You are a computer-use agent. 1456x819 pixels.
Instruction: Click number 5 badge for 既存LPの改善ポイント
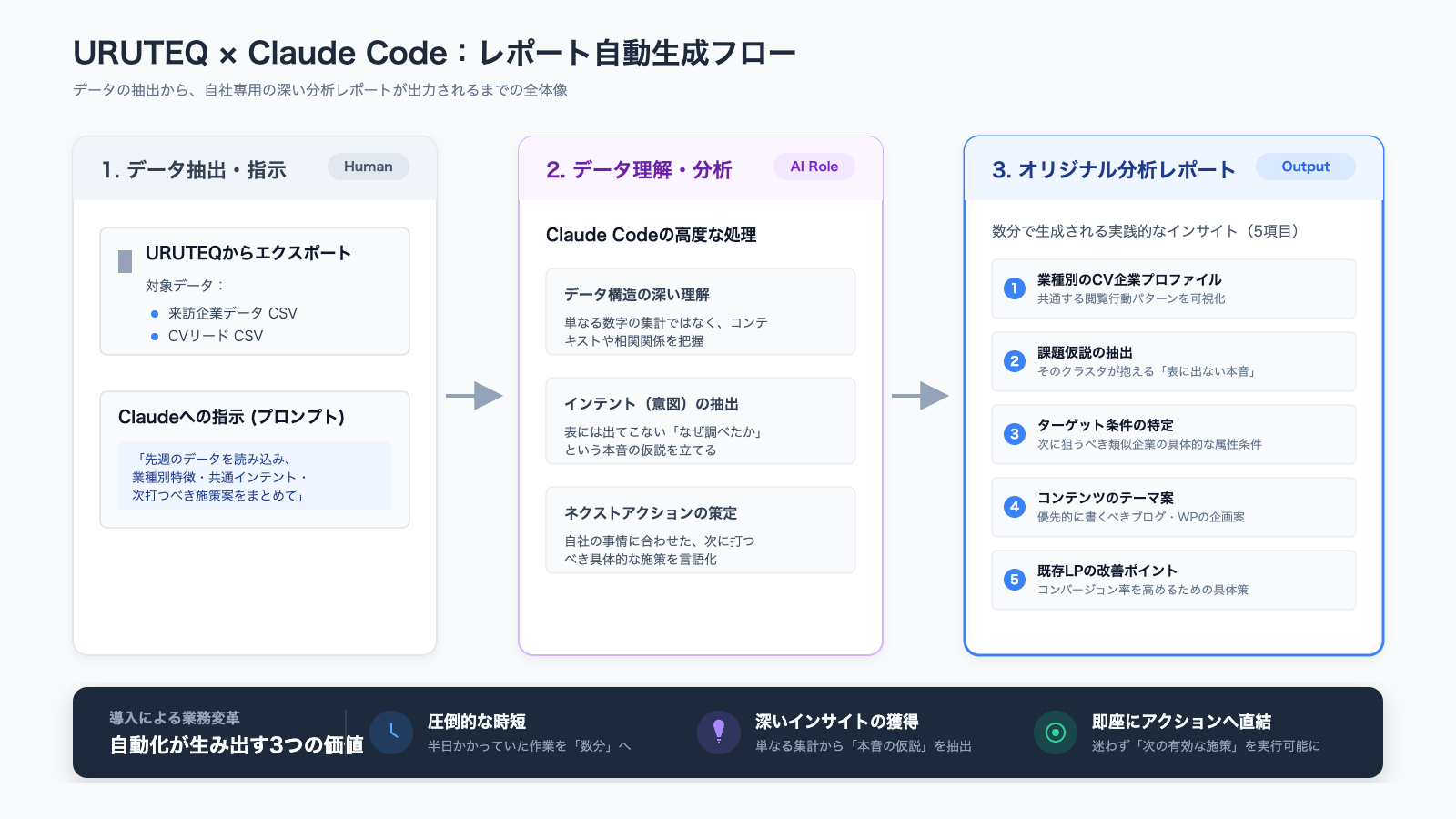pyautogui.click(x=1015, y=580)
